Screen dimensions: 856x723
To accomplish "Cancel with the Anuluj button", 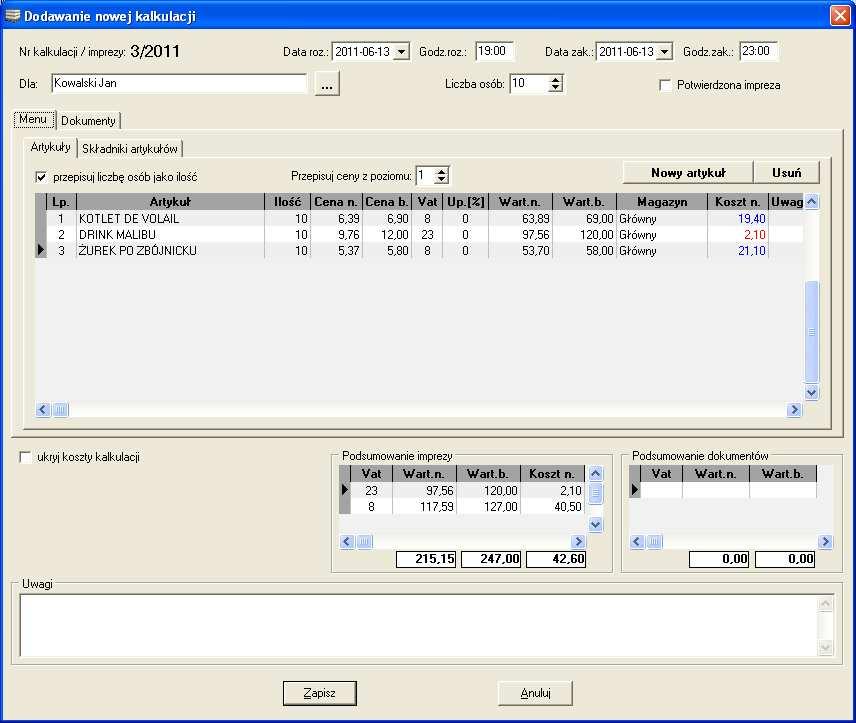I will point(536,694).
